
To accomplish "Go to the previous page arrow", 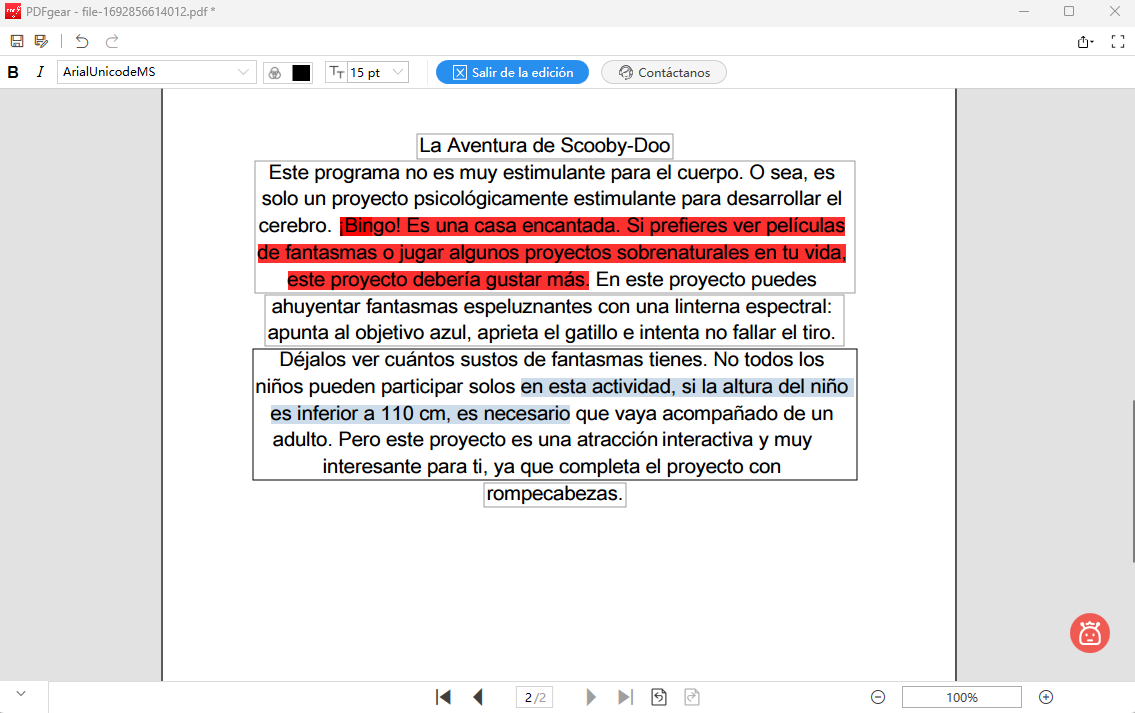I will [x=477, y=697].
